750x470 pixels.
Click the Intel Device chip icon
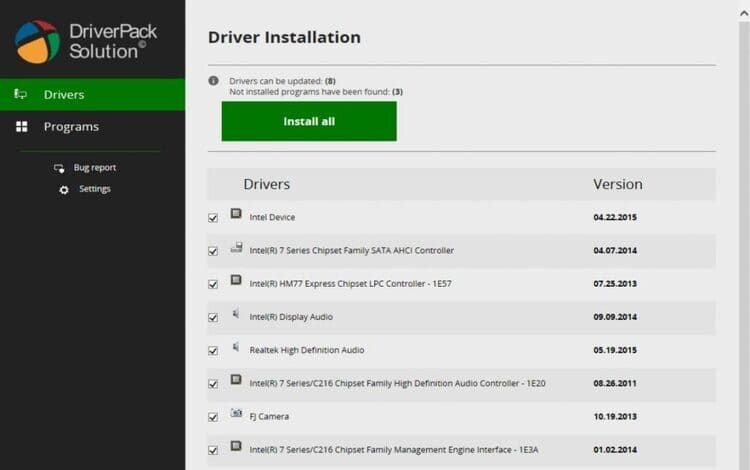click(x=236, y=214)
